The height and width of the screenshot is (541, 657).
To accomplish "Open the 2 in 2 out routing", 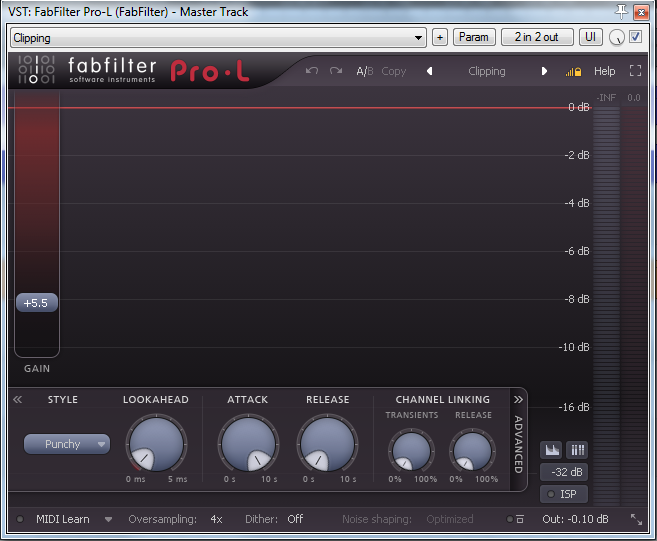I will [x=537, y=37].
